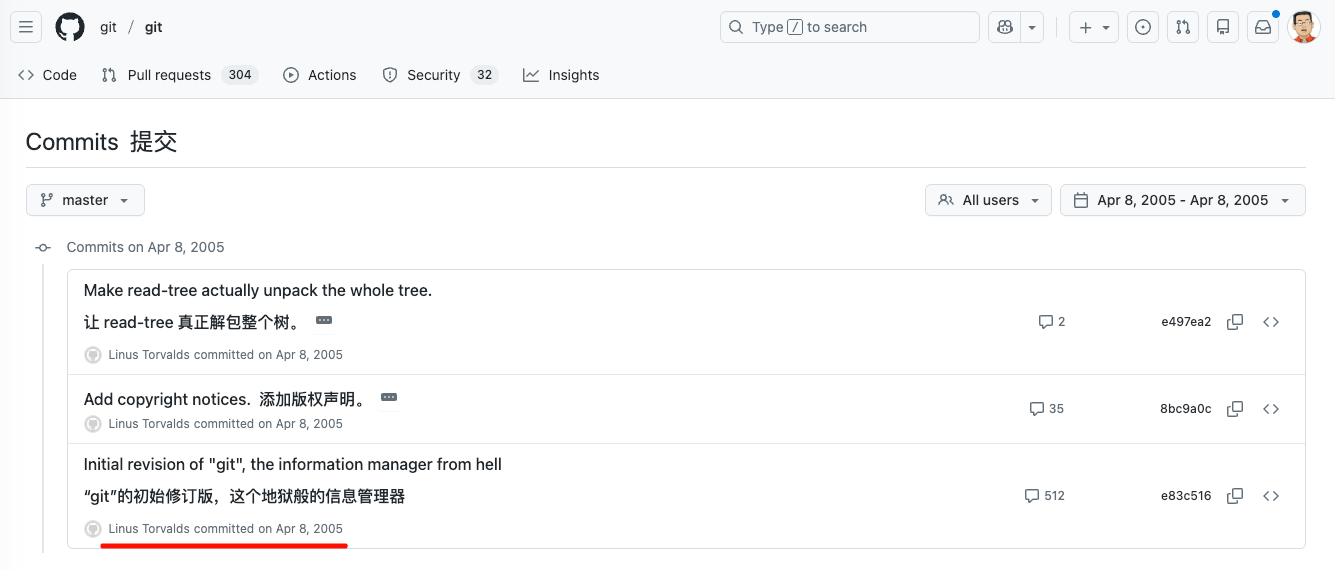The width and height of the screenshot is (1335, 570).
Task: Open the master branch dropdown
Action: 85,200
